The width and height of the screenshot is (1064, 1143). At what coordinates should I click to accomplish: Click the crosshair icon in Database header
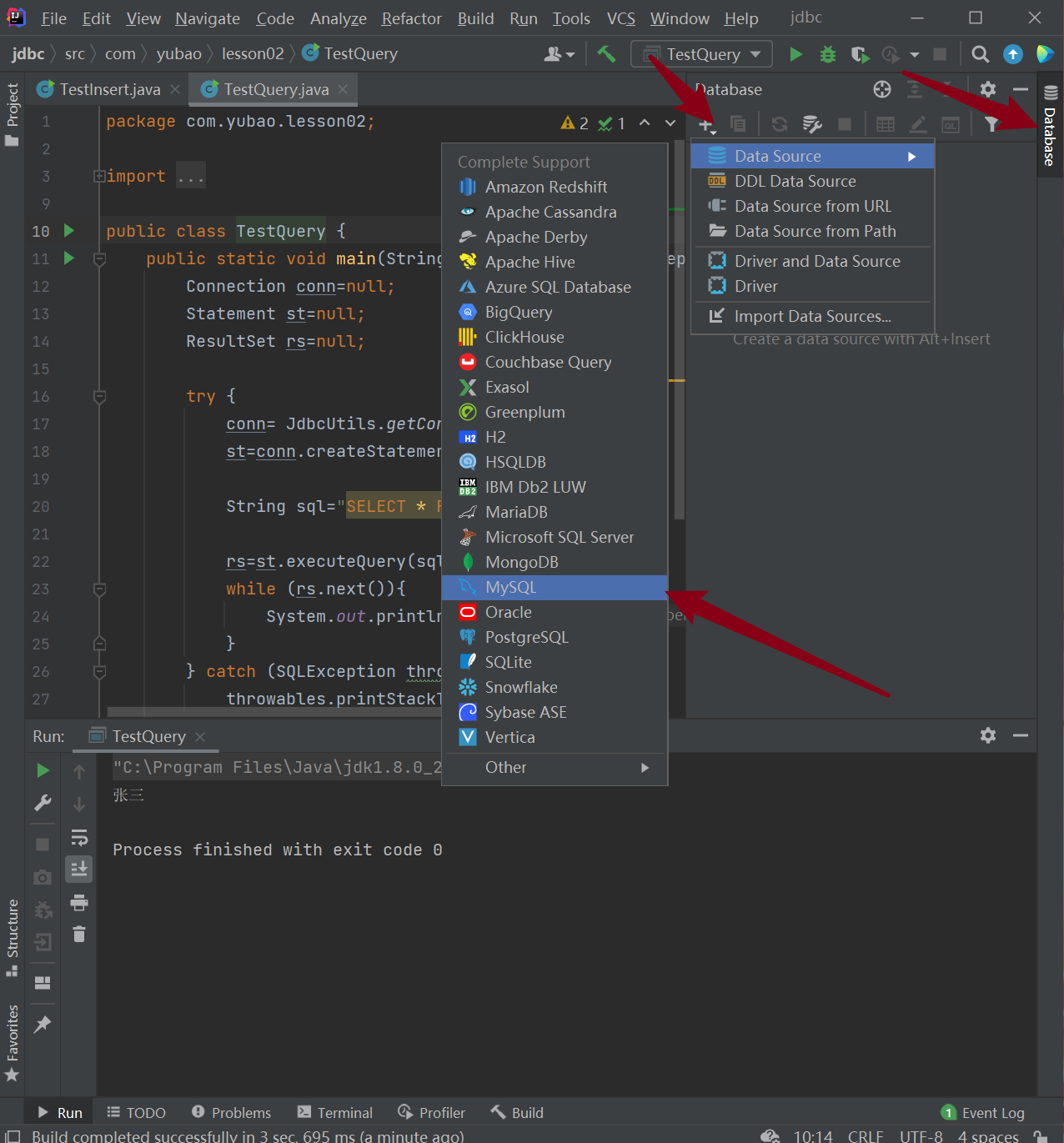coord(882,89)
